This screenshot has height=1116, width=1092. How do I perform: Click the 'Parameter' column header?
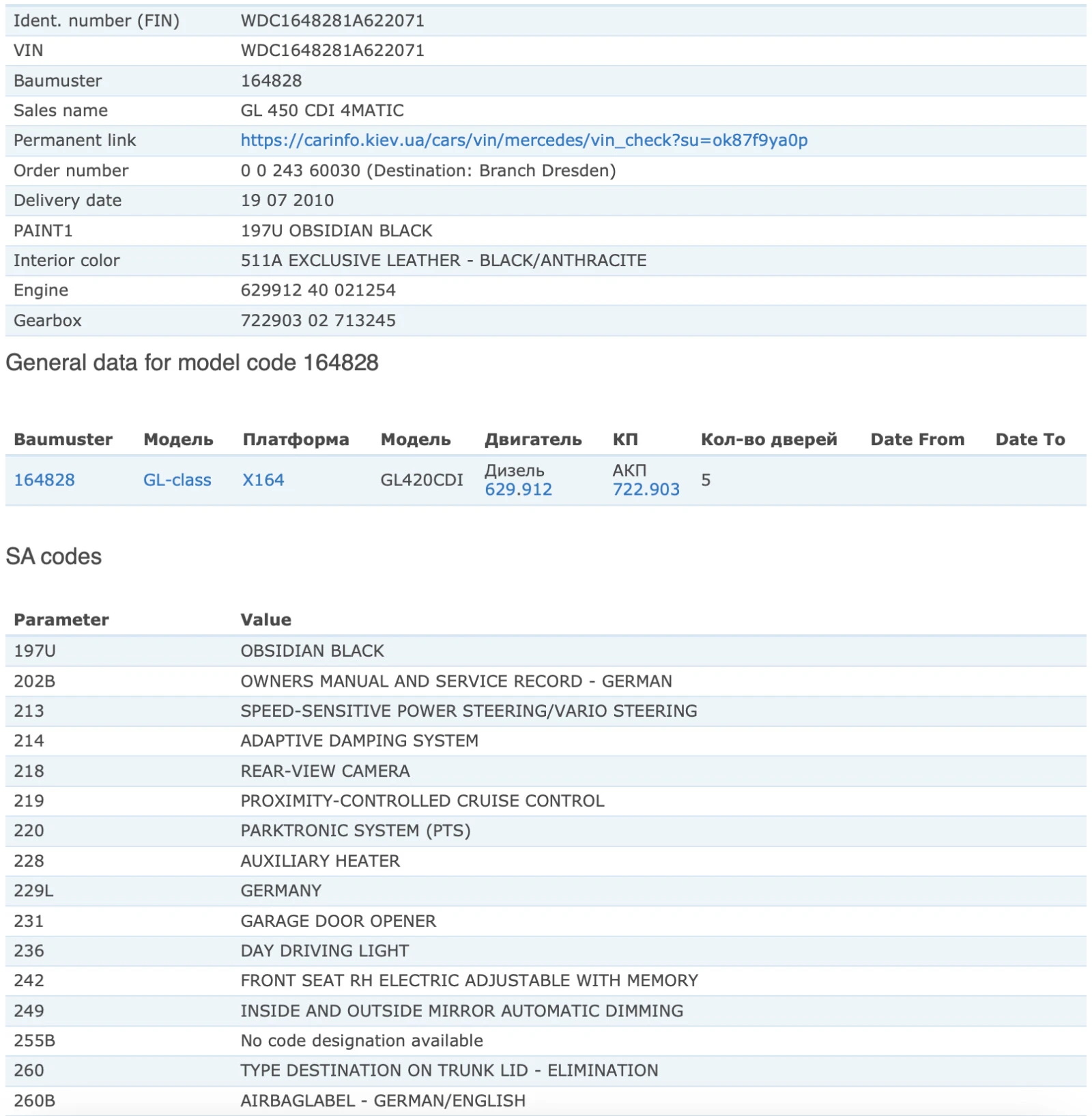point(61,620)
